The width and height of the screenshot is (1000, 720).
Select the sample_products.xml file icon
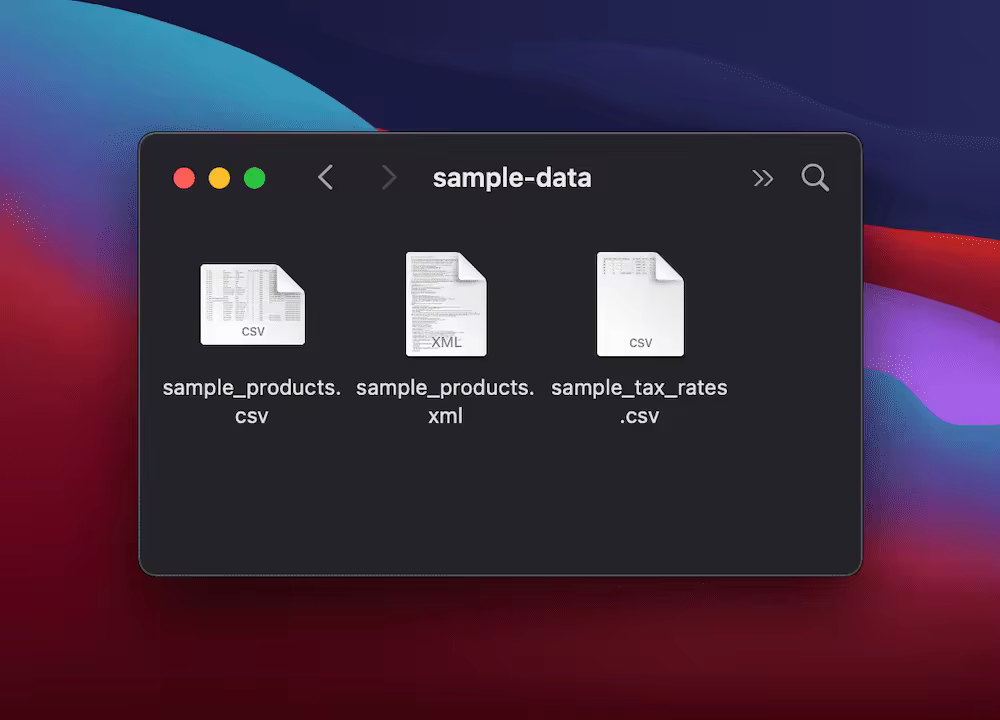click(446, 304)
